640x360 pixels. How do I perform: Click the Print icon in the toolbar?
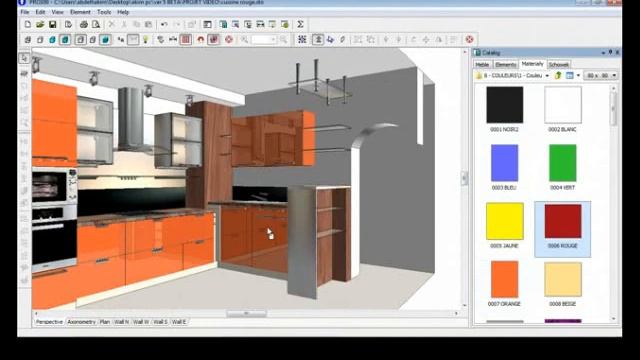(x=84, y=24)
